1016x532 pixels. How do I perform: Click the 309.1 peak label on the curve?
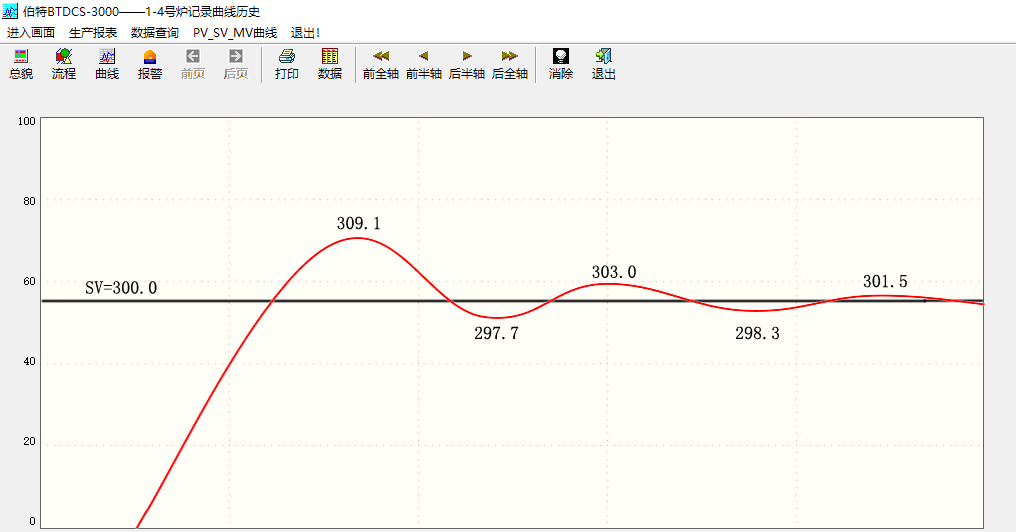click(358, 224)
